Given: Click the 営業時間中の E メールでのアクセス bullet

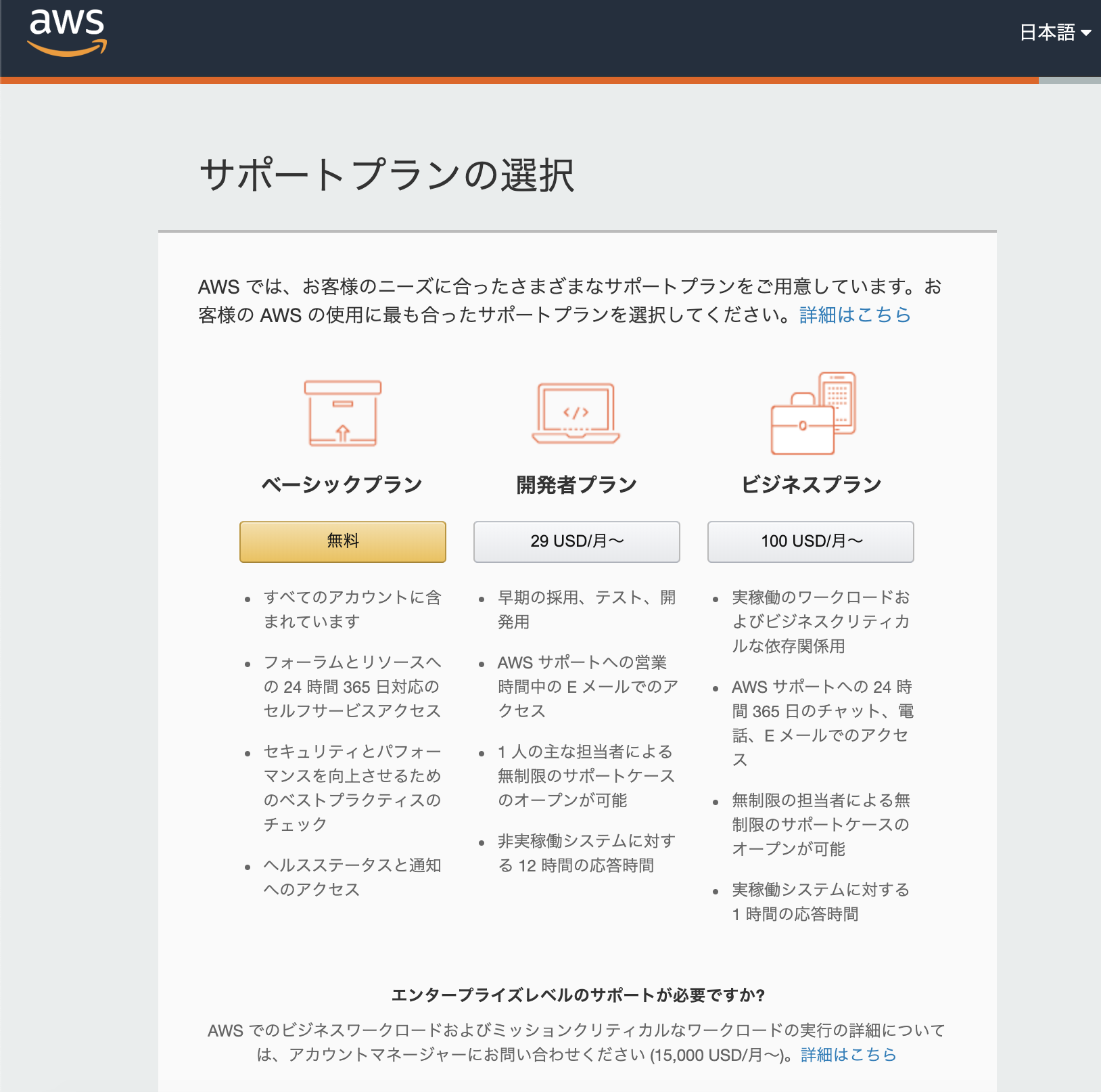Looking at the screenshot, I should pyautogui.click(x=587, y=687).
